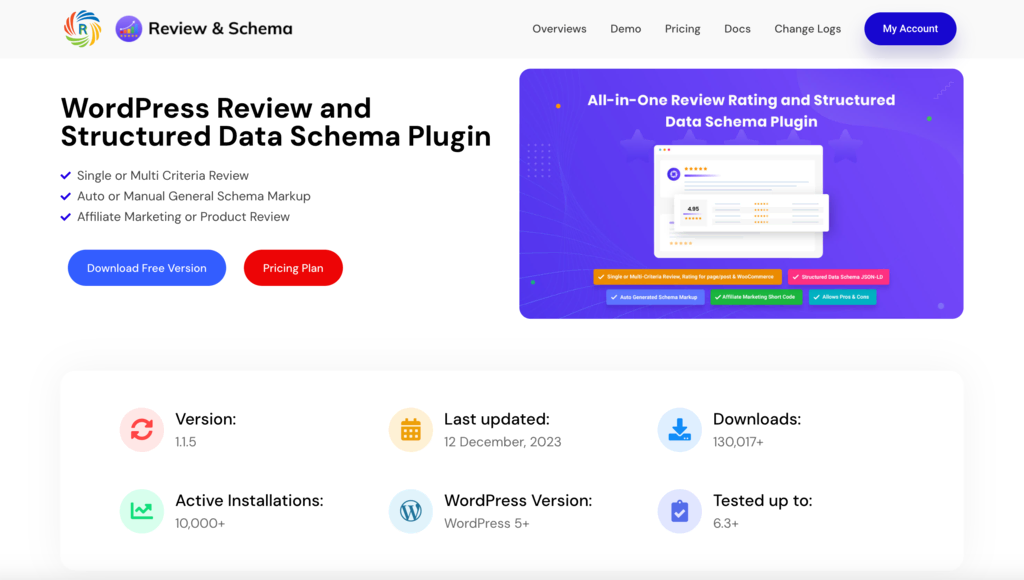Click 'Affiliate Marketing or Product Review' text

click(184, 217)
